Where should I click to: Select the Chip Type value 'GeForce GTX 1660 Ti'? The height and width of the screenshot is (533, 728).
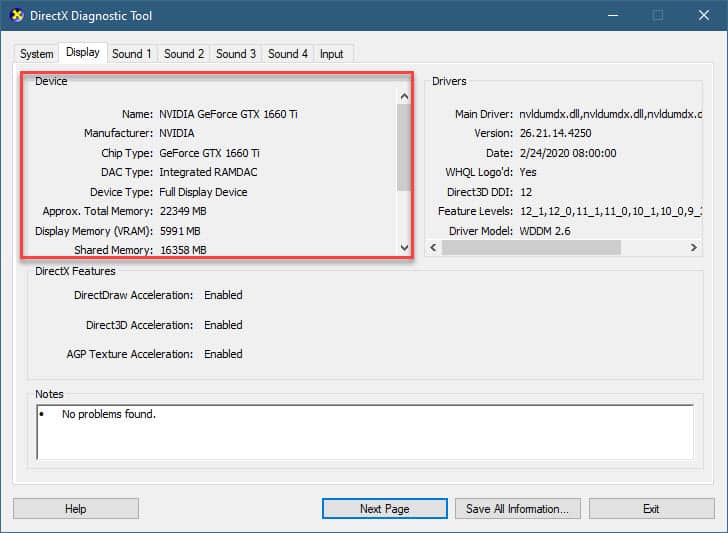(x=209, y=153)
